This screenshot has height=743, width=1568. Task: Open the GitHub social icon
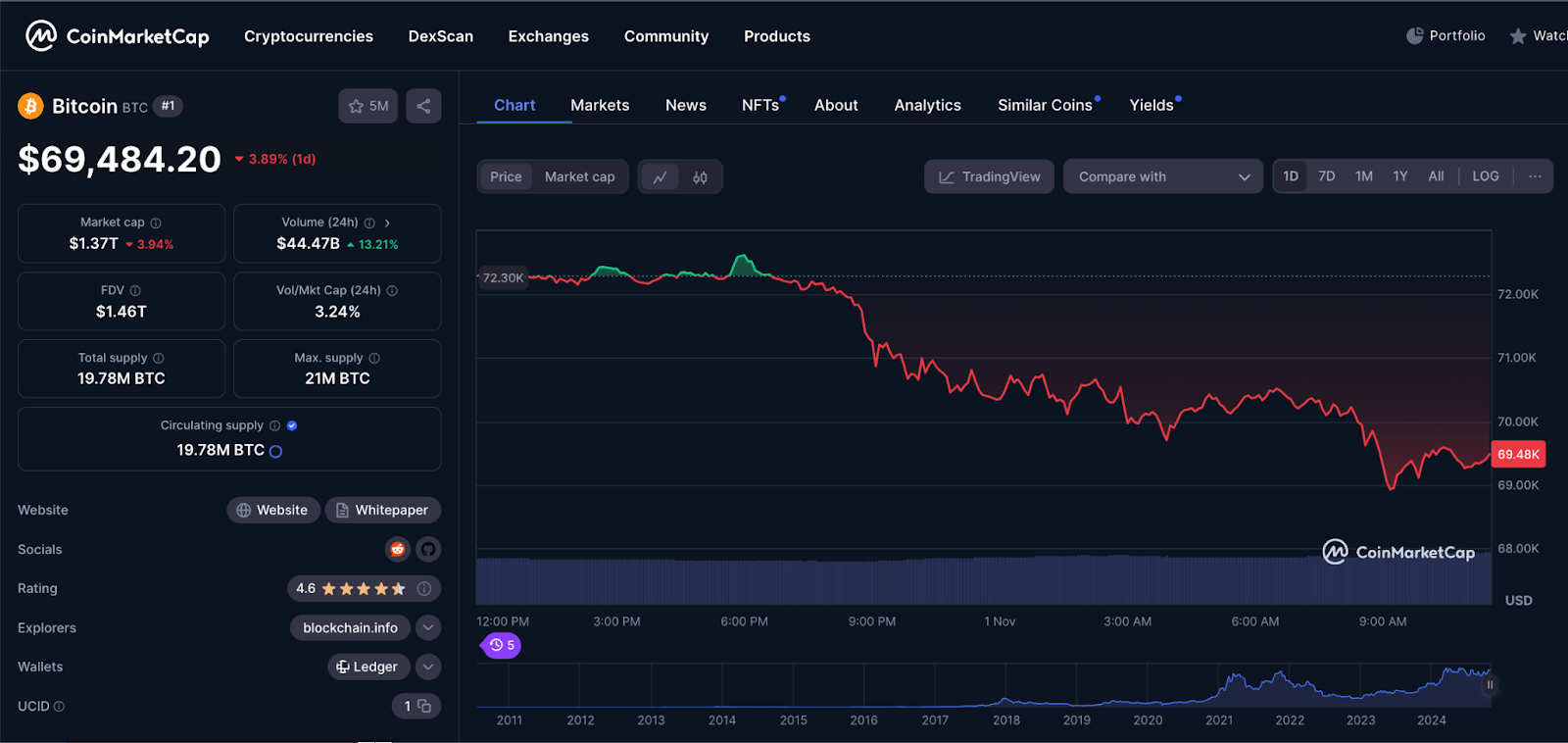pyautogui.click(x=428, y=549)
